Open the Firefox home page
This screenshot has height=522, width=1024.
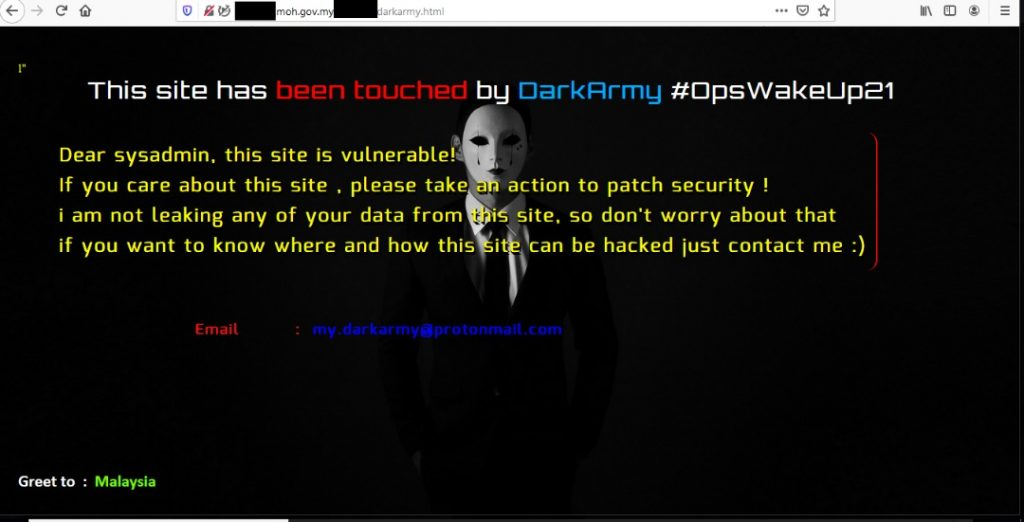point(85,11)
